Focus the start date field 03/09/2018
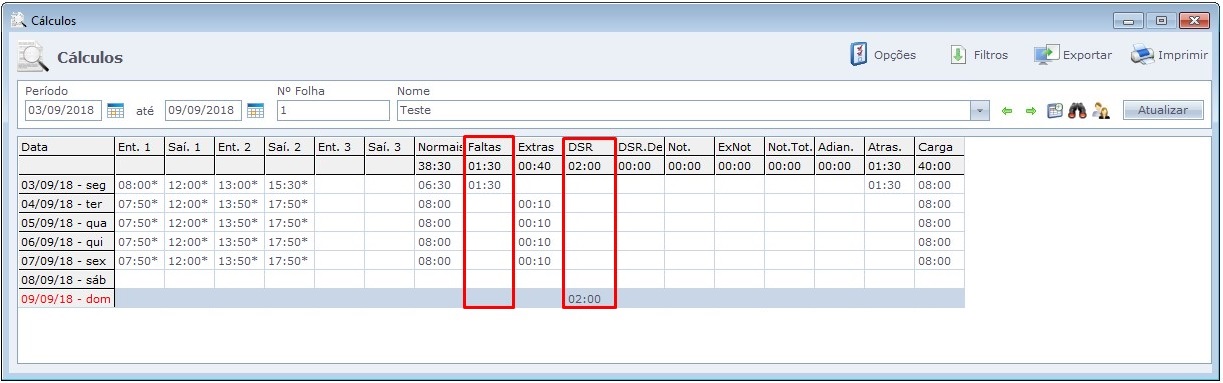 64,110
